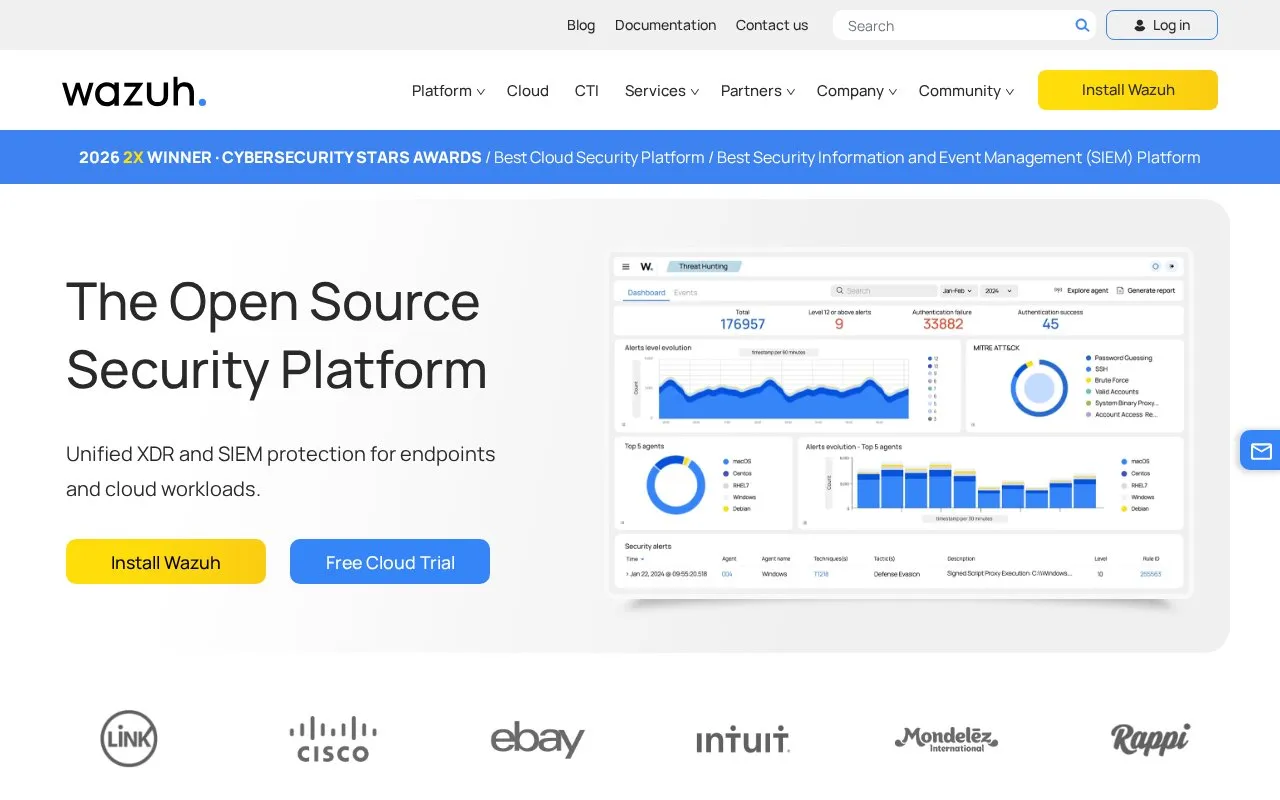
Task: Open the Mondelez International logo
Action: (946, 739)
